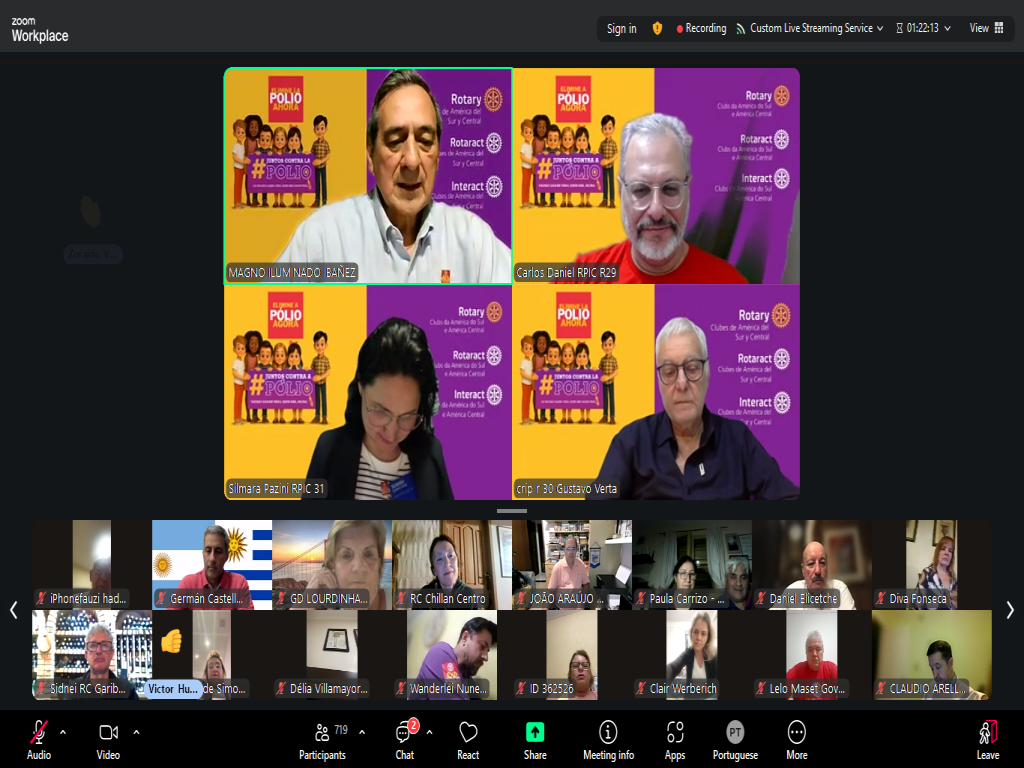The image size is (1024, 768).
Task: Open Custom Live Streaming Service dropdown
Action: click(810, 28)
